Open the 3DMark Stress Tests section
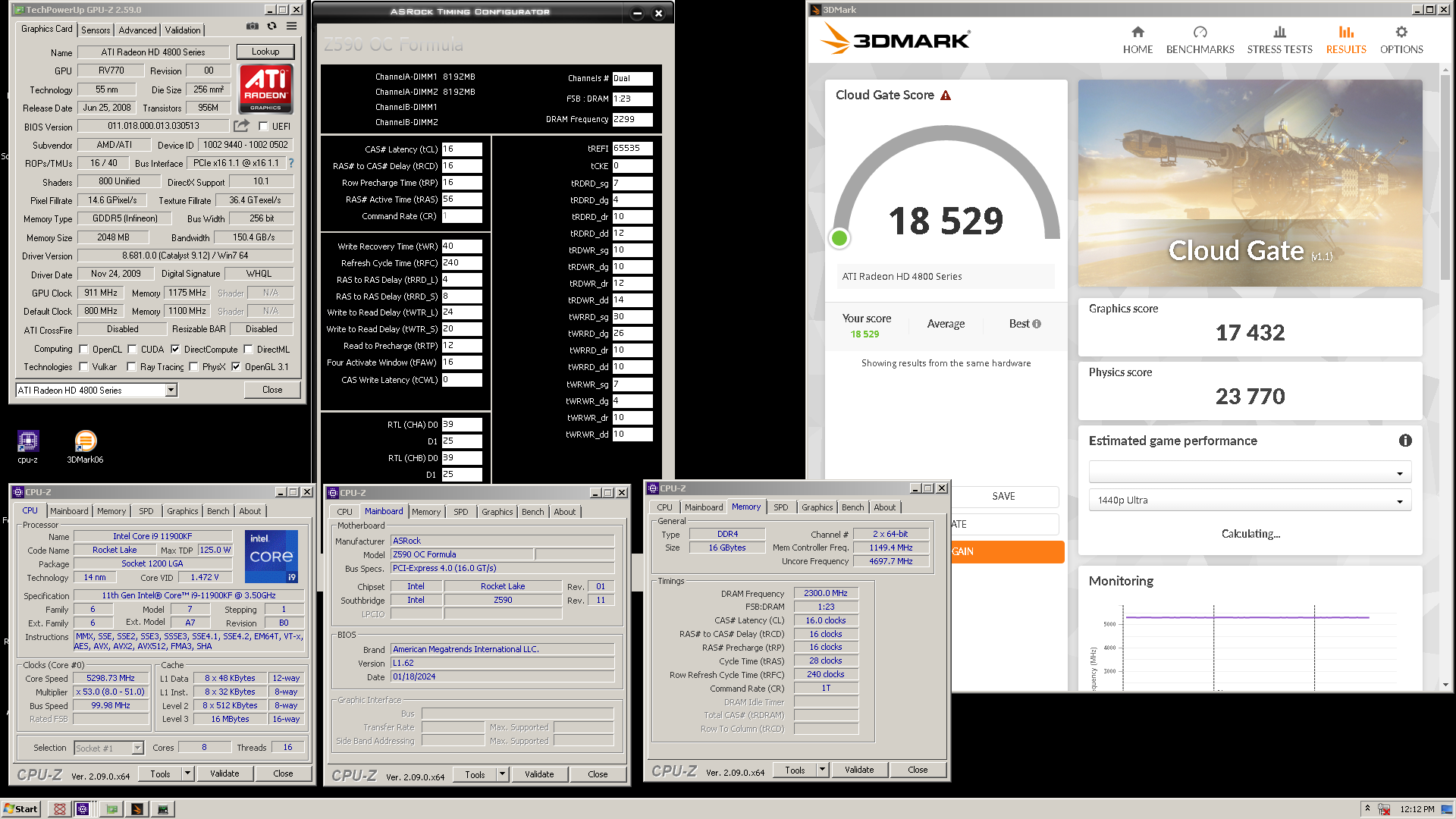 (x=1279, y=40)
